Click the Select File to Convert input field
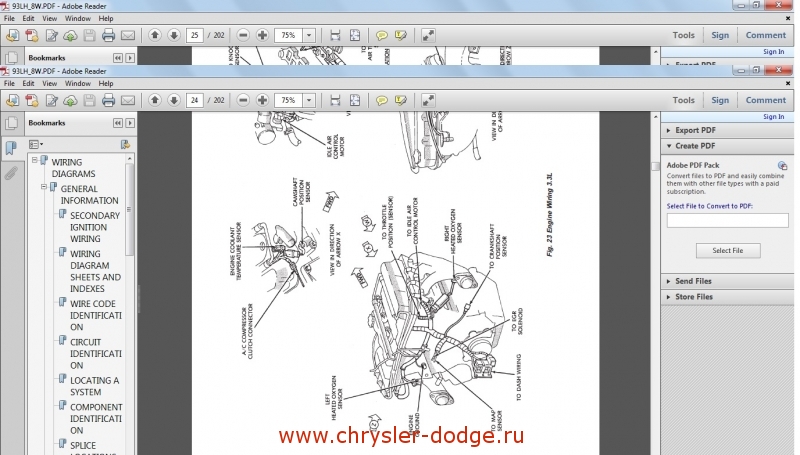This screenshot has height=455, width=800. click(727, 220)
